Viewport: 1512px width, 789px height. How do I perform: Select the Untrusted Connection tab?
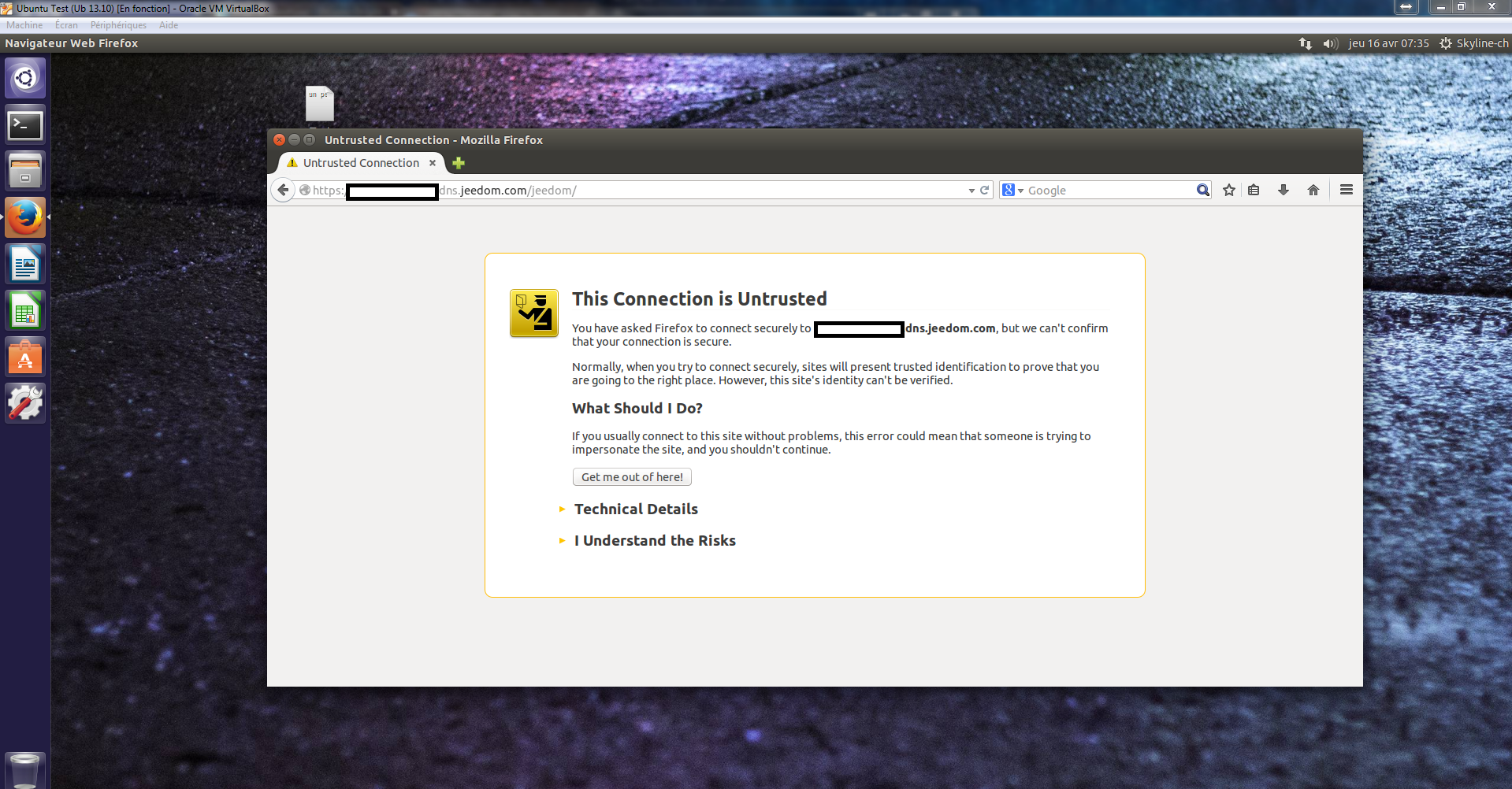point(361,163)
